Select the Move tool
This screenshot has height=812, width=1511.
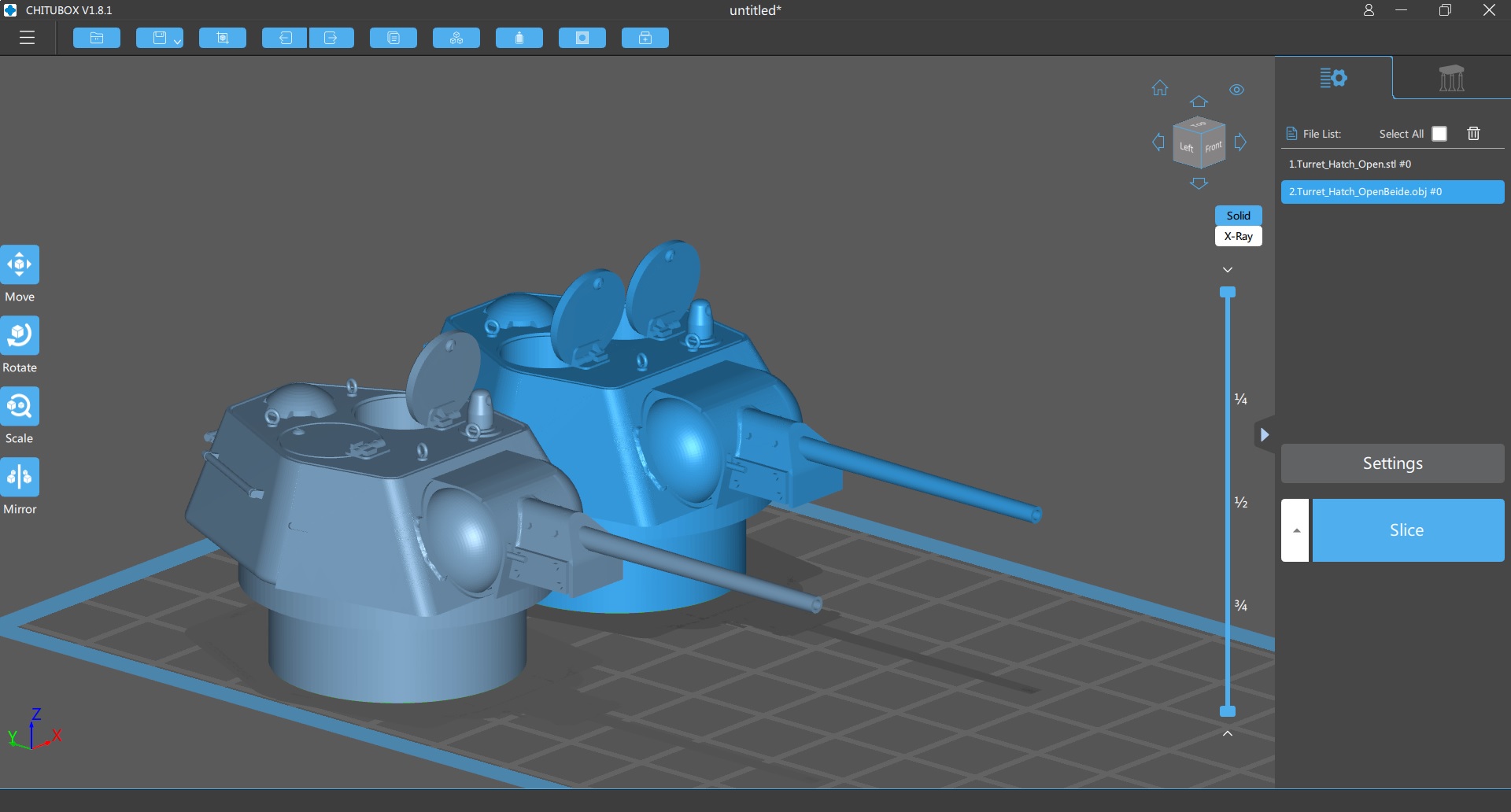pos(20,265)
